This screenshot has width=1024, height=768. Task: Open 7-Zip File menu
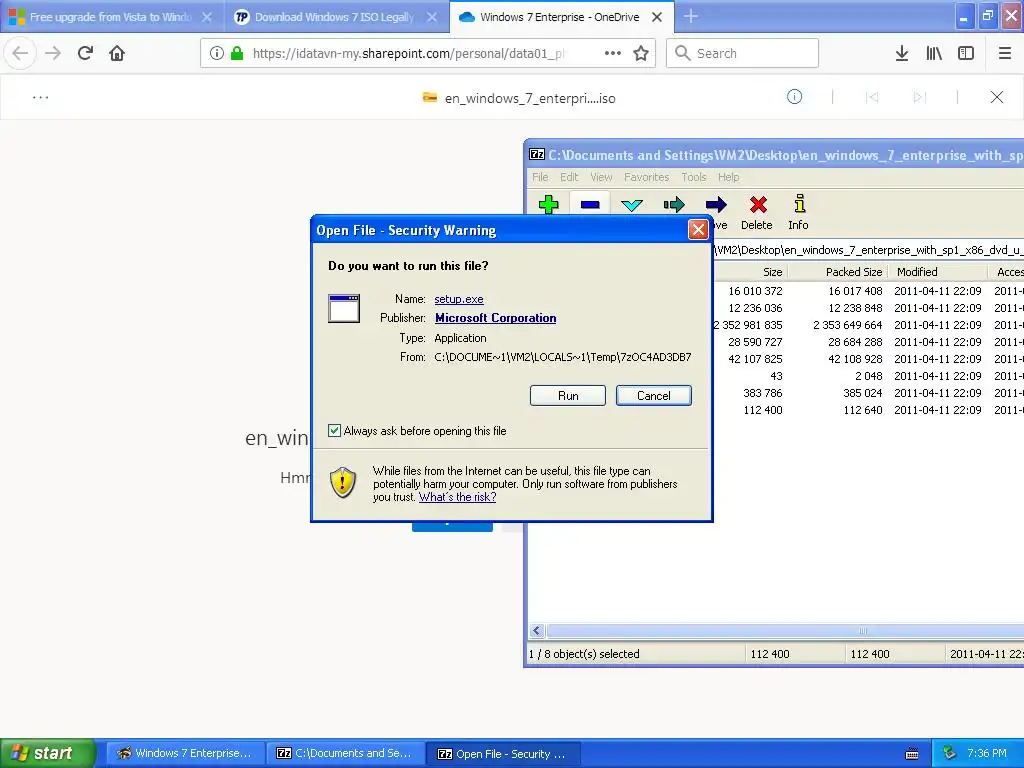pyautogui.click(x=540, y=177)
